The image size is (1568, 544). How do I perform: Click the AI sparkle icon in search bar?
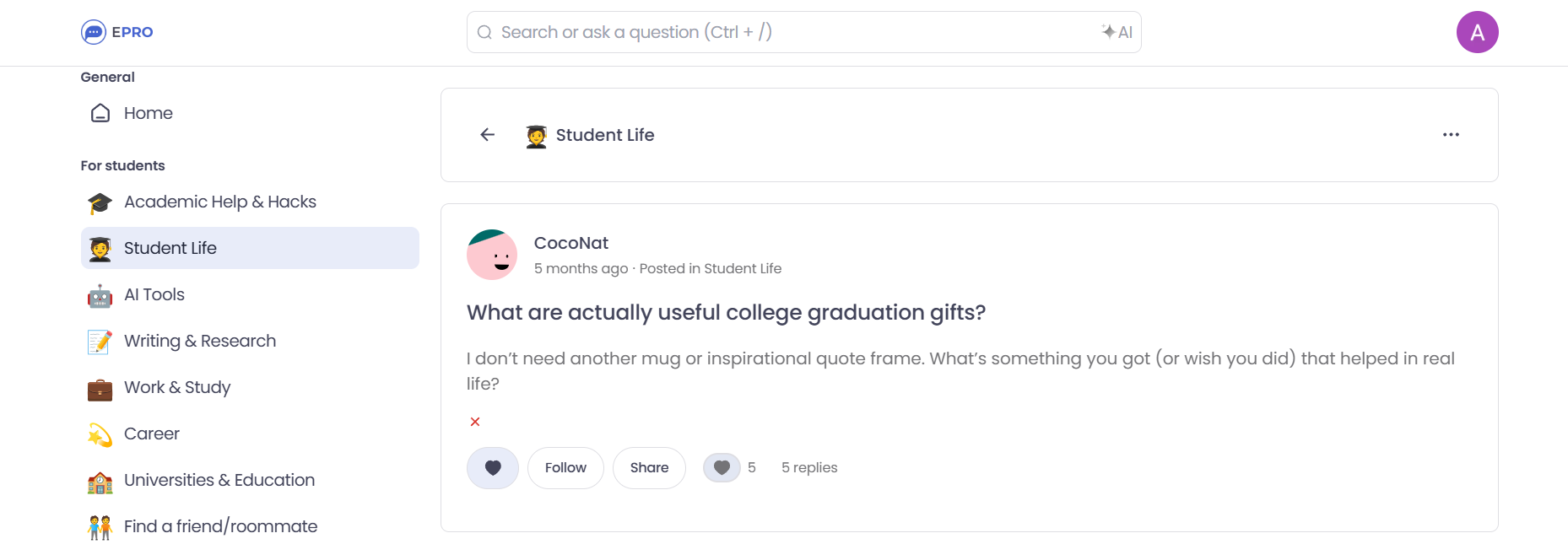point(1110,32)
